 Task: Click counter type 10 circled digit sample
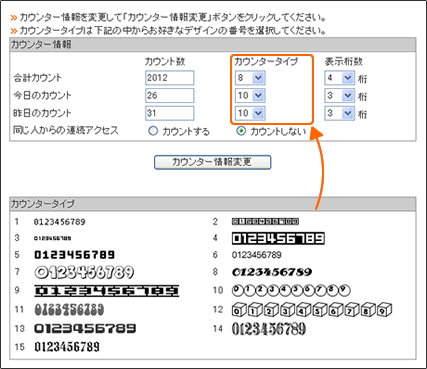point(291,290)
